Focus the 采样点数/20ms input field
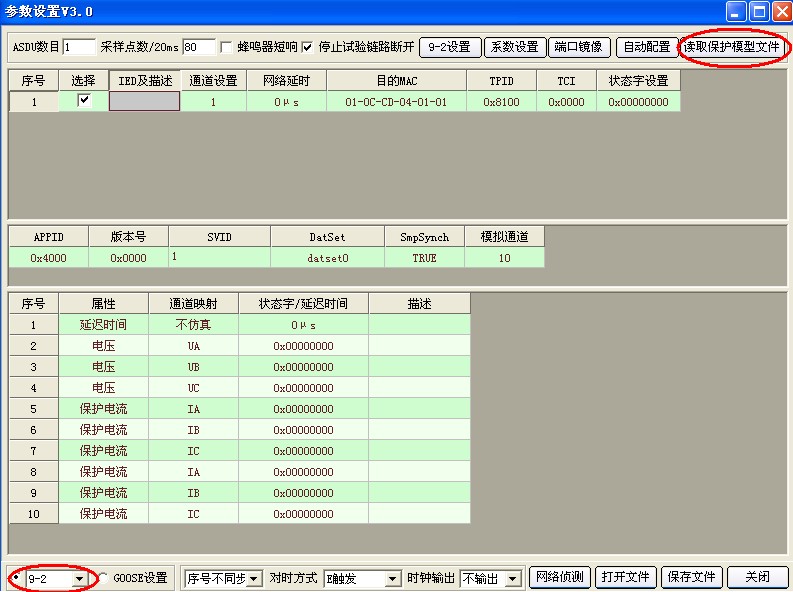Viewport: 793px width, 592px height. (x=198, y=47)
